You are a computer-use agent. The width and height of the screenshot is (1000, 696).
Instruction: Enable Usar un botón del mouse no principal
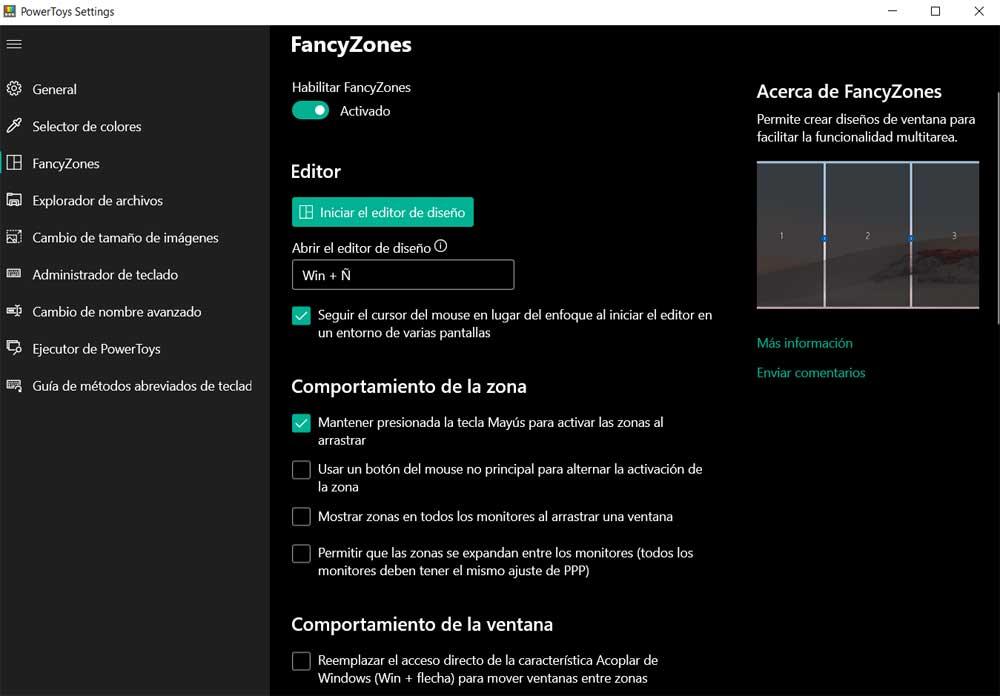pyautogui.click(x=301, y=470)
